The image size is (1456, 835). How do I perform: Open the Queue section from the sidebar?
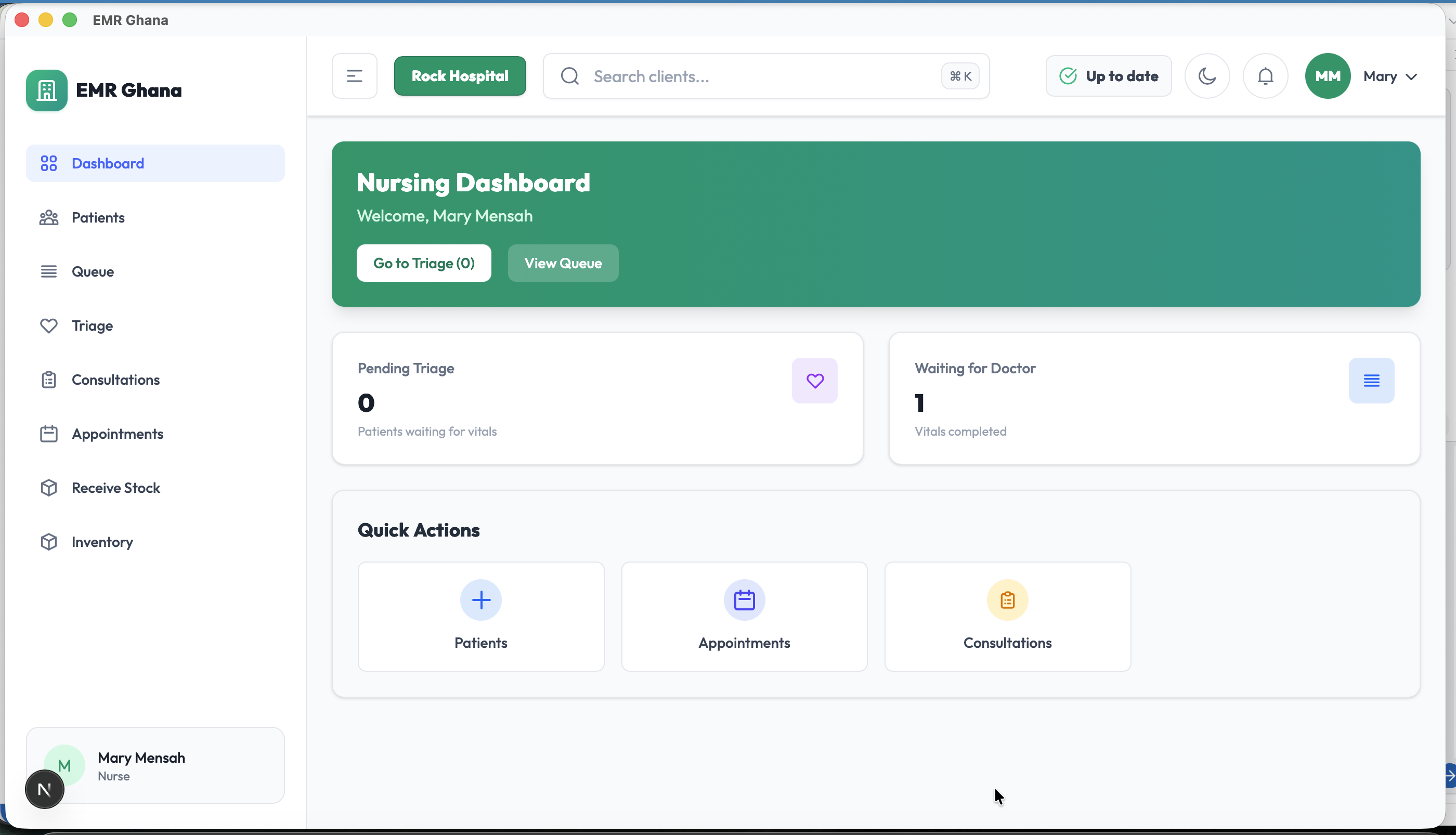point(49,271)
